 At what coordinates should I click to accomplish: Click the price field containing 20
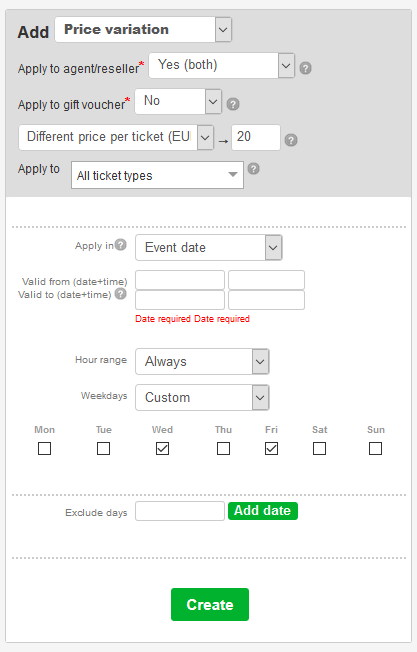pyautogui.click(x=256, y=137)
